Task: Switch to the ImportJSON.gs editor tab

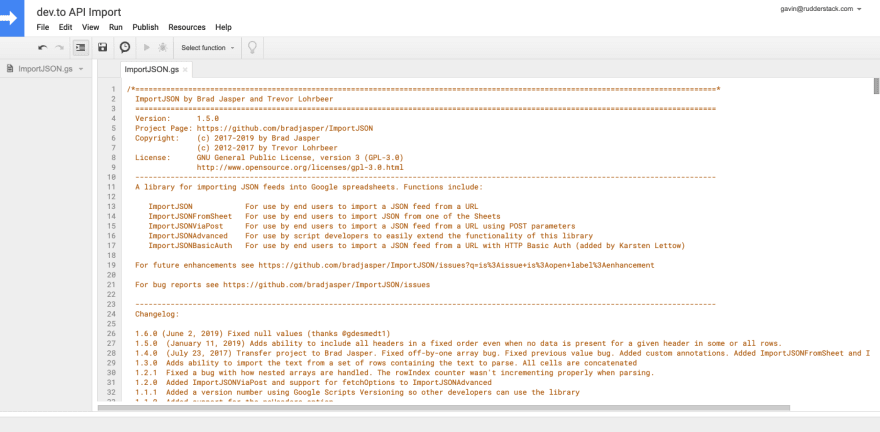Action: 152,70
